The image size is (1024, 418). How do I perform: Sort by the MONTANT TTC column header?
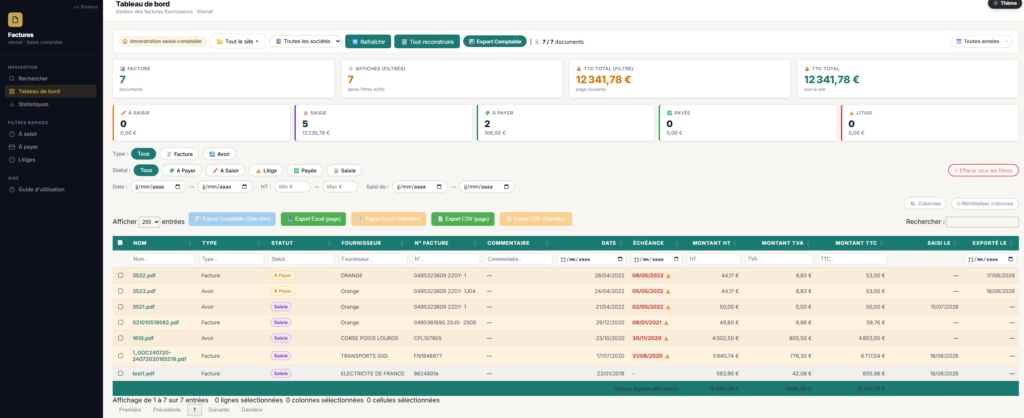[x=851, y=243]
